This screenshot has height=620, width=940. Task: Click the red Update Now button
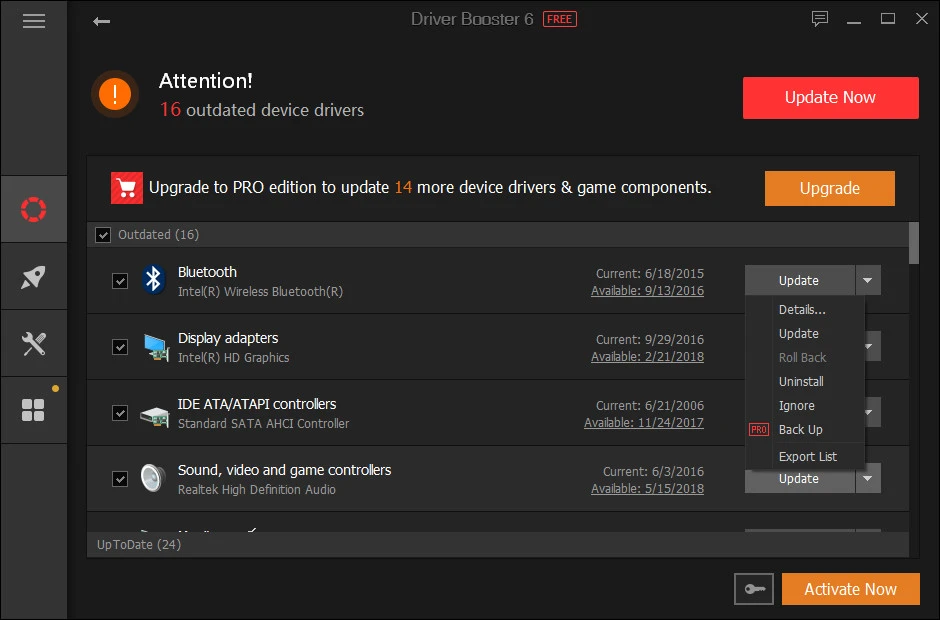830,98
